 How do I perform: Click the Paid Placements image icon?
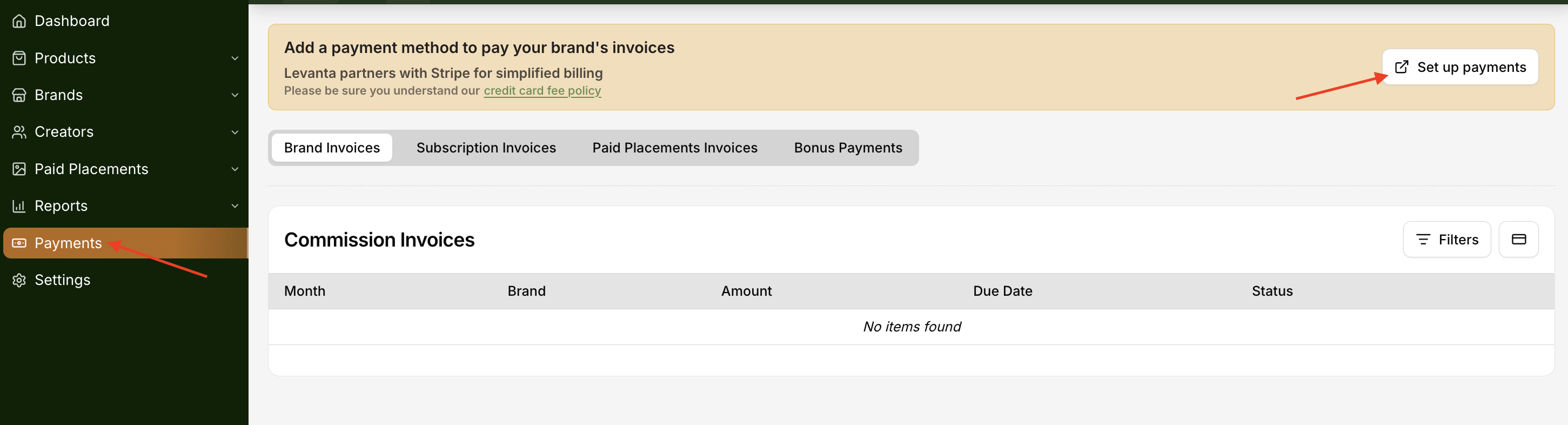point(19,169)
